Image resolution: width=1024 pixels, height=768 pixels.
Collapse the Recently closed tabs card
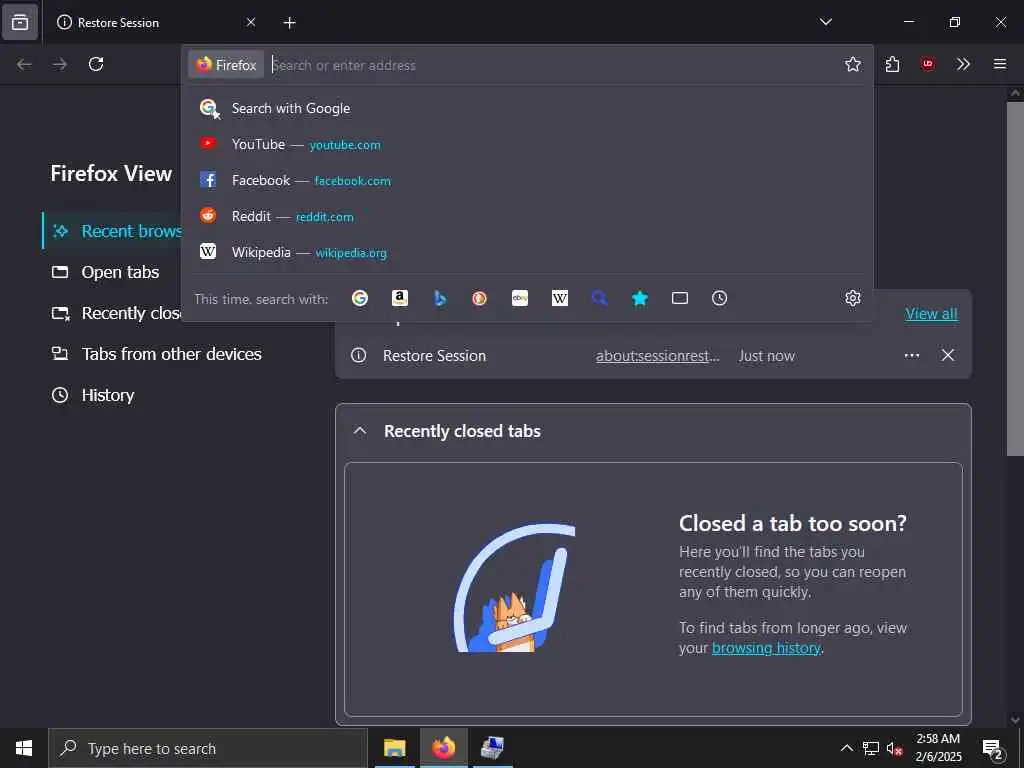(360, 431)
